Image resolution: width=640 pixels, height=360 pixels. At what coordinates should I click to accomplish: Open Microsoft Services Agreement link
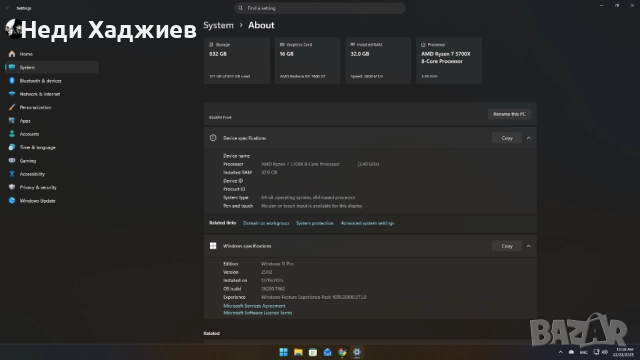(254, 306)
